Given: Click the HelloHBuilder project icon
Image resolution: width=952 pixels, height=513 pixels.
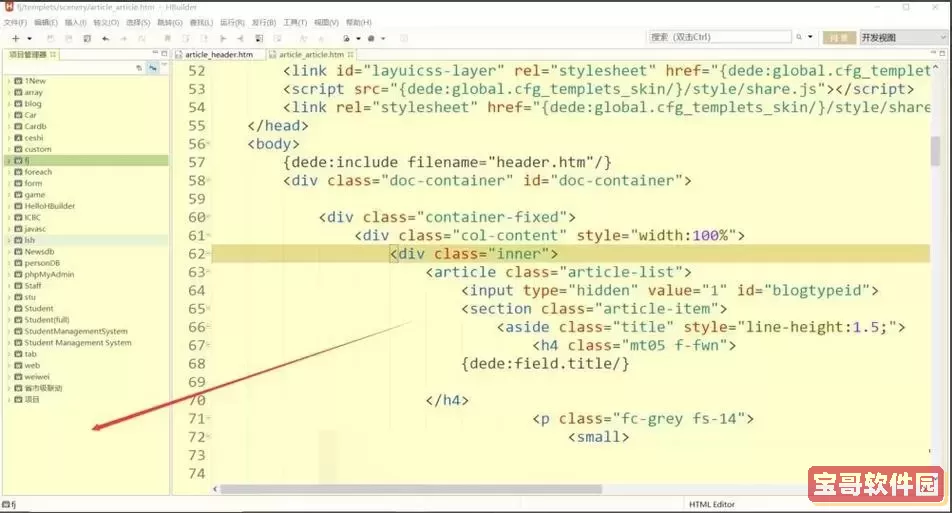Looking at the screenshot, I should pyautogui.click(x=18, y=206).
